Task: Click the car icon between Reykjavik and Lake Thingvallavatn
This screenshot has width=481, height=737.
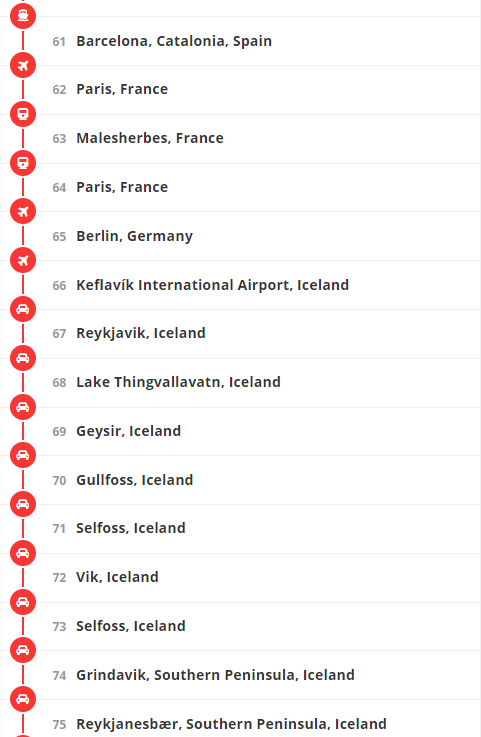Action: tap(23, 358)
